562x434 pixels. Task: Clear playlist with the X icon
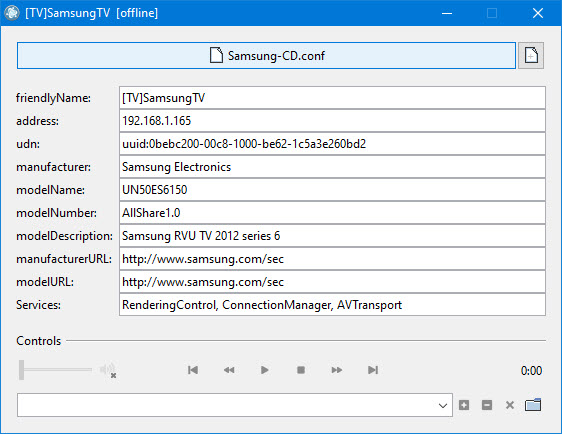(510, 405)
